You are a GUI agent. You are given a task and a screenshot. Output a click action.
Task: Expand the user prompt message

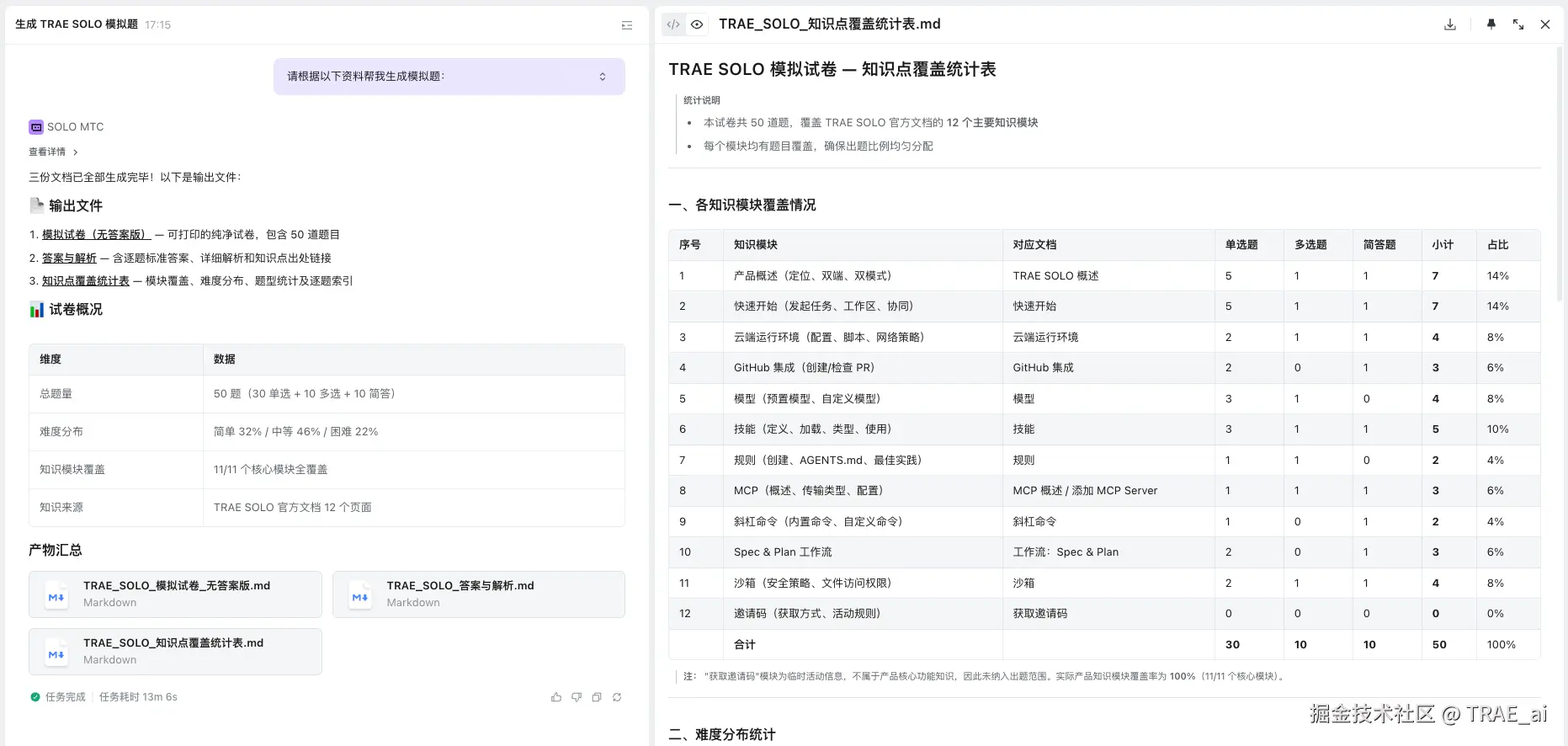tap(603, 77)
